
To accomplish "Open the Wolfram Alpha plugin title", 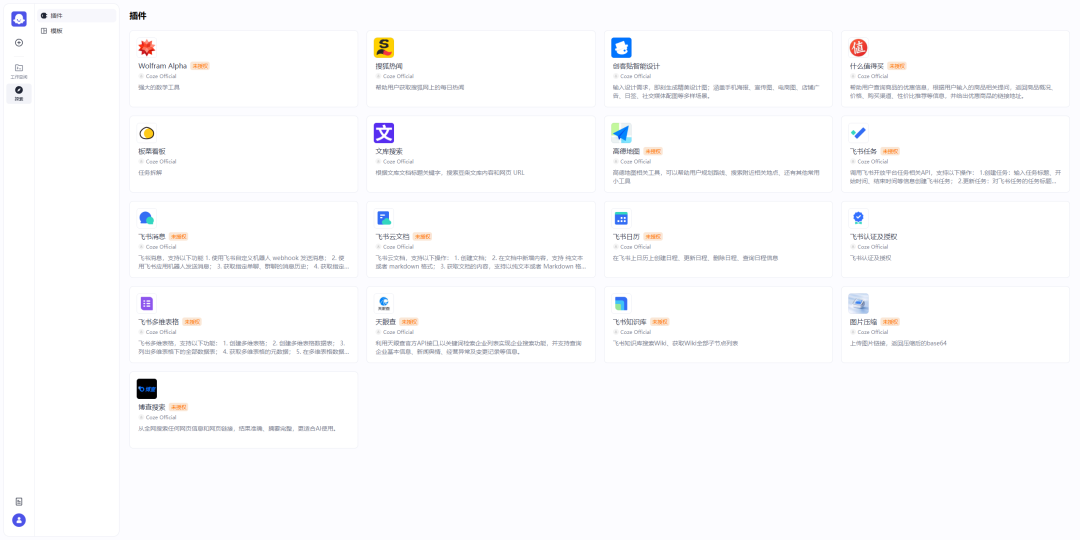I will pyautogui.click(x=163, y=66).
